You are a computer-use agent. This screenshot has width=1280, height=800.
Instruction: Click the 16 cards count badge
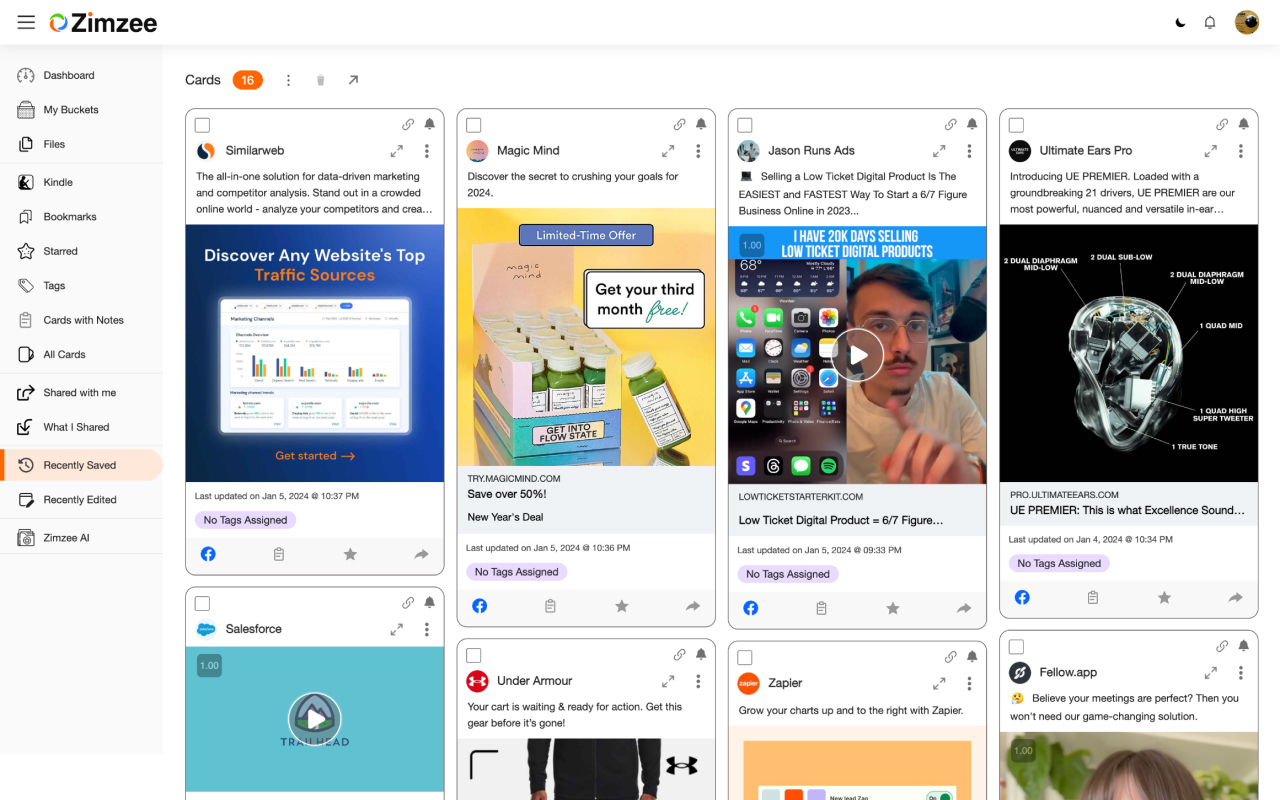[x=248, y=80]
